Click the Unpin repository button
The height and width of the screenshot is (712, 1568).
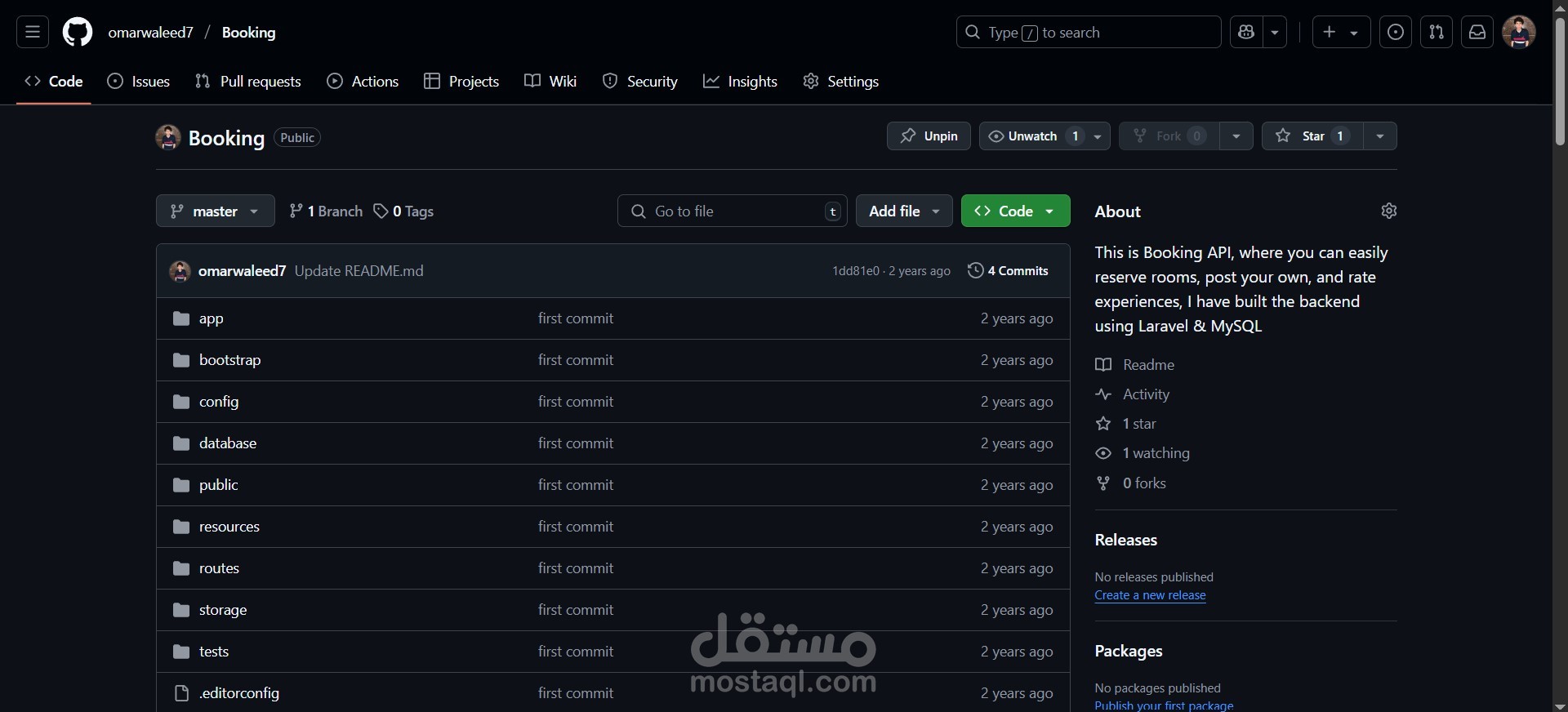tap(929, 136)
